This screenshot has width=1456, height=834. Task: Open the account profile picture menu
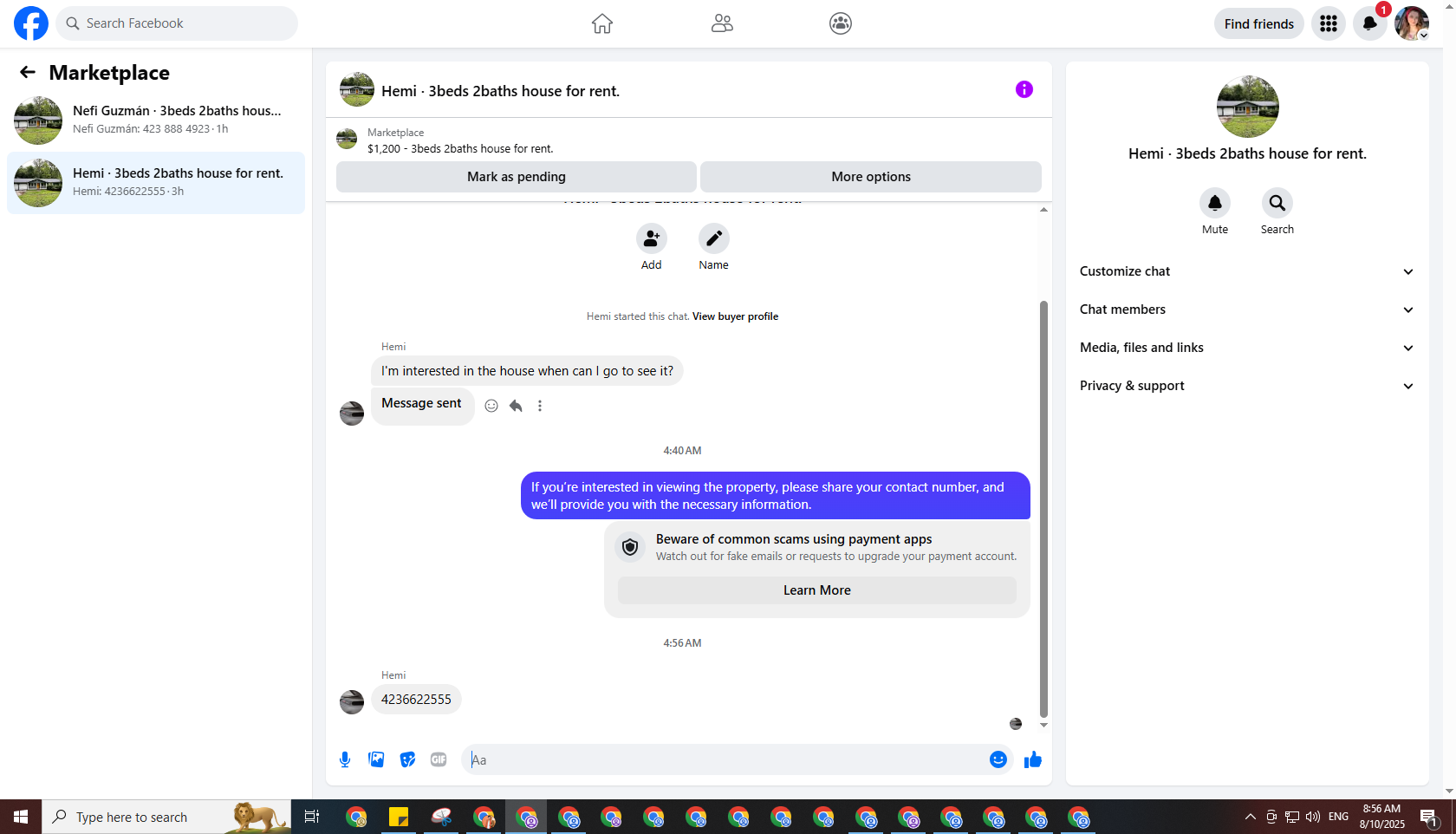tap(1412, 23)
